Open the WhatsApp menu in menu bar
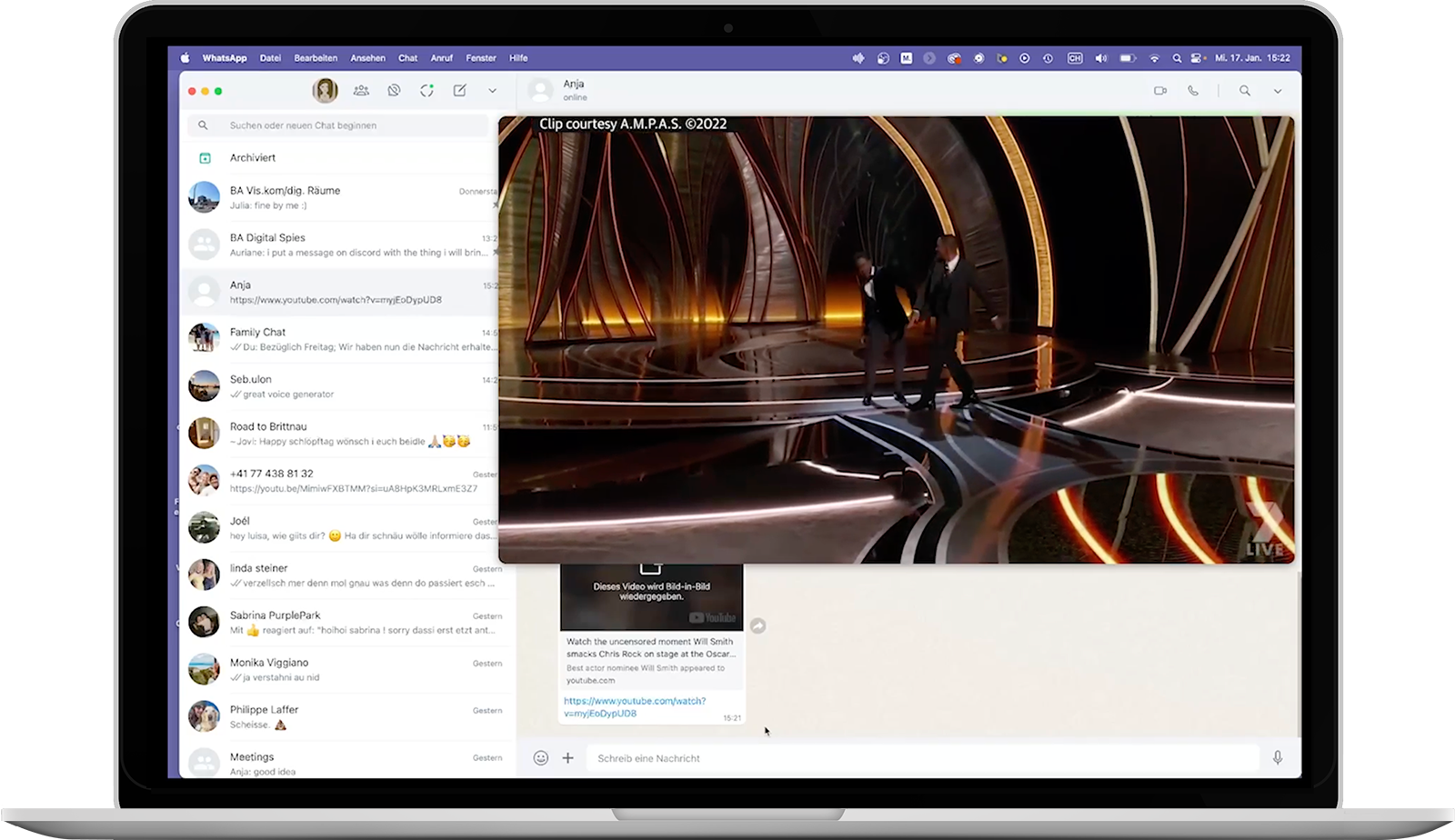Viewport: 1455px width, 840px height. [x=225, y=58]
